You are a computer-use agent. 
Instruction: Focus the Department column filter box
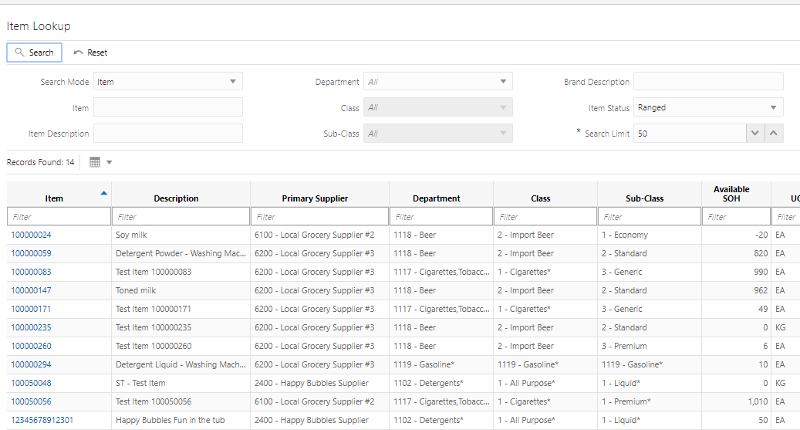pyautogui.click(x=441, y=217)
